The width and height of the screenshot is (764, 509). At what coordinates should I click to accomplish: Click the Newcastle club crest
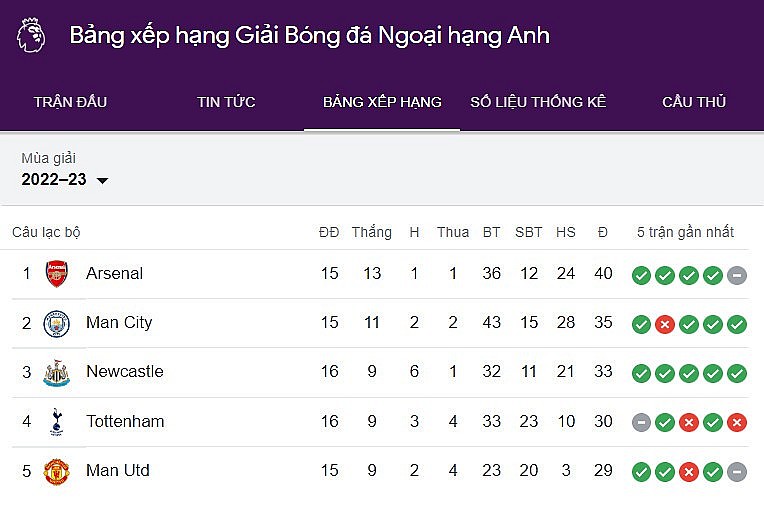pyautogui.click(x=57, y=372)
